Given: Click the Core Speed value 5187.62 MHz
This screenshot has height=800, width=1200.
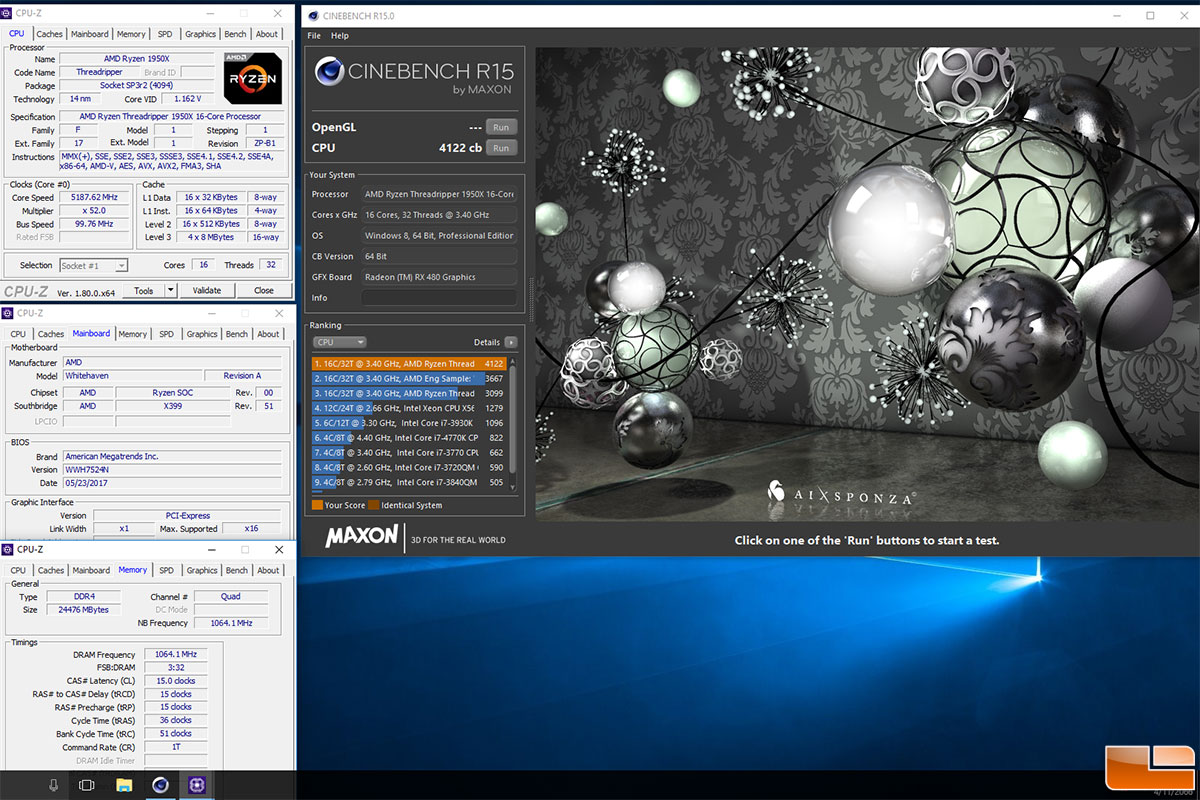Looking at the screenshot, I should click(95, 198).
